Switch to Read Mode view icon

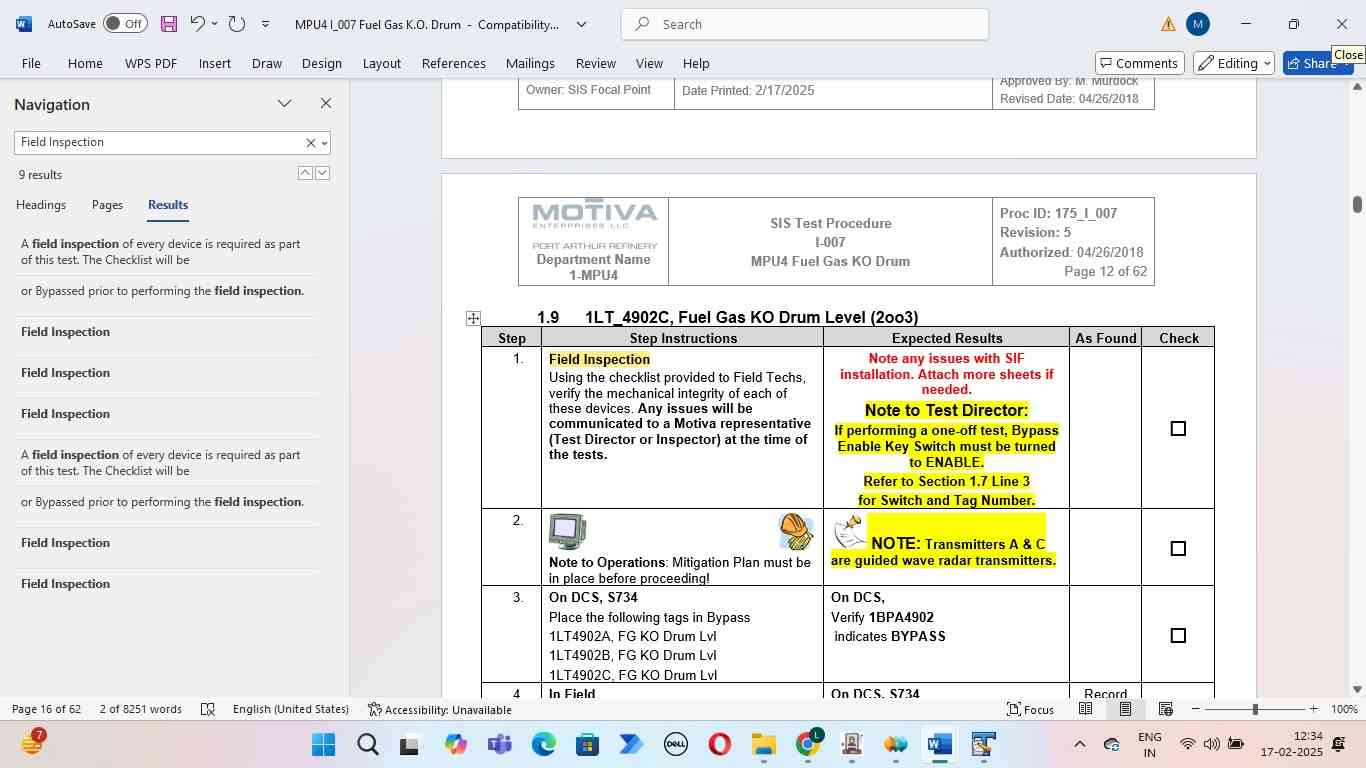click(1085, 709)
